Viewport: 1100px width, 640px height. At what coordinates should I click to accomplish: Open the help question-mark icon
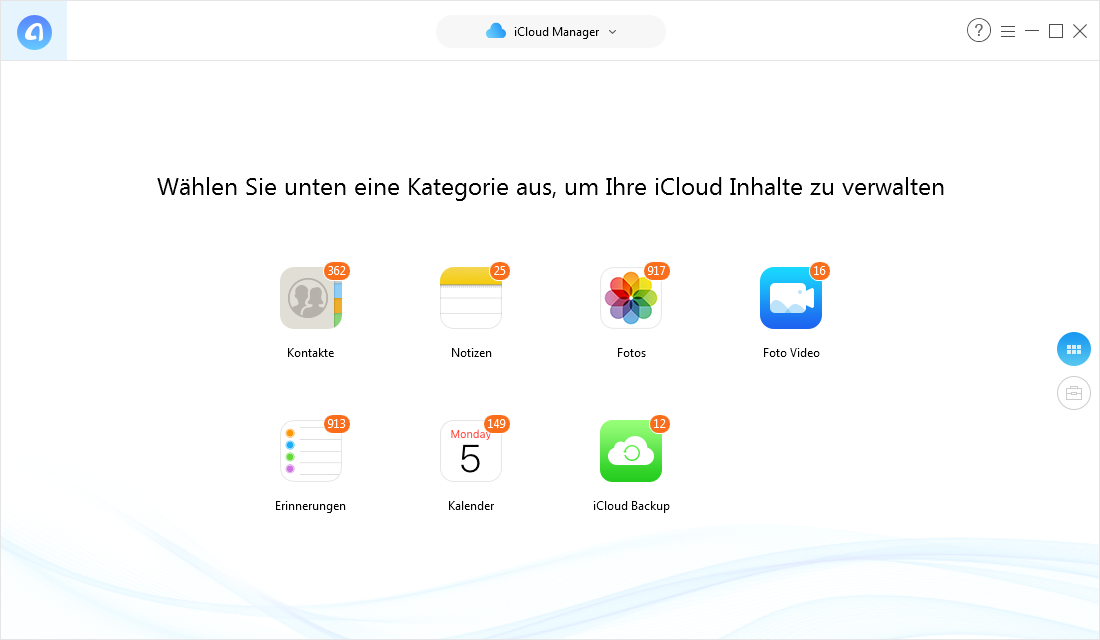point(978,30)
